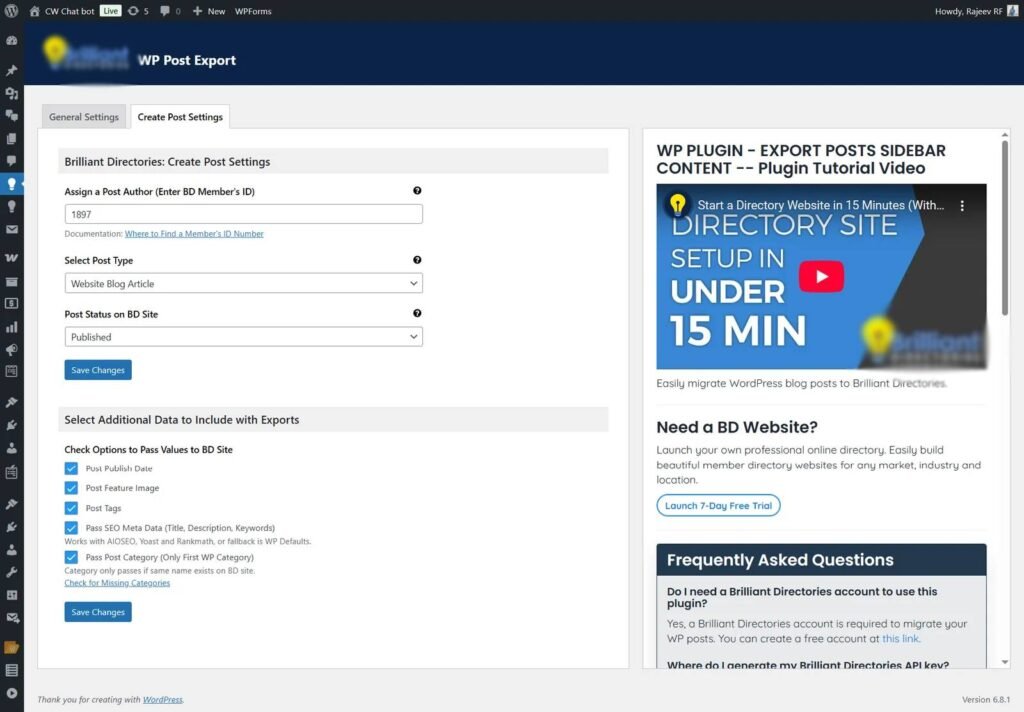Open the Media library sidebar icon
The height and width of the screenshot is (712, 1024).
11,93
